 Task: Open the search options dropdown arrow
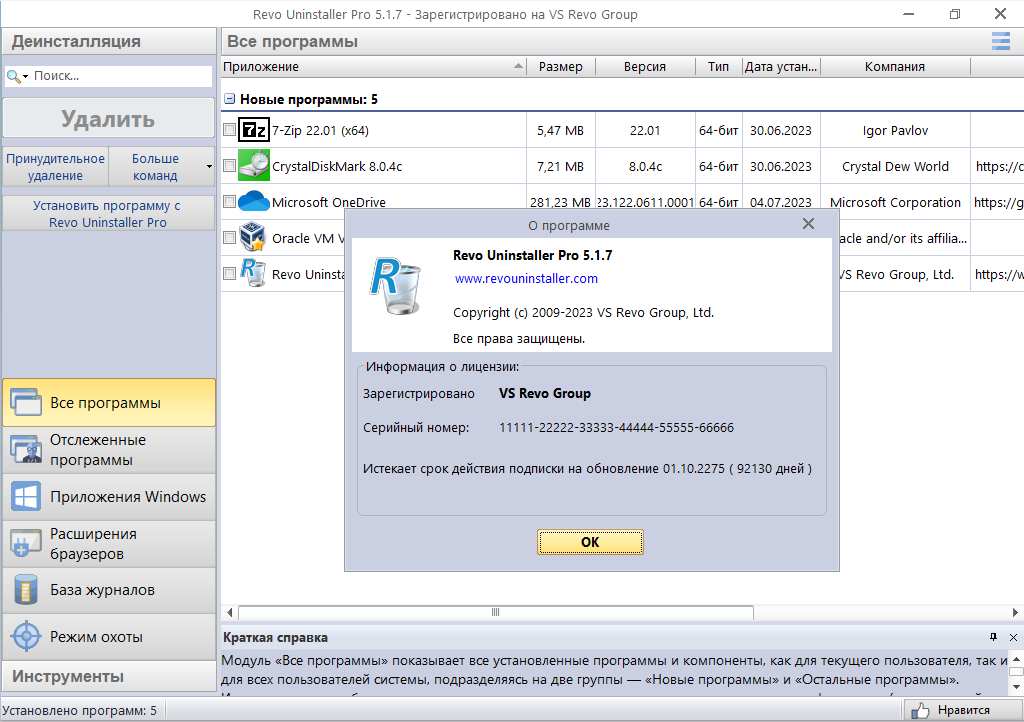[25, 77]
